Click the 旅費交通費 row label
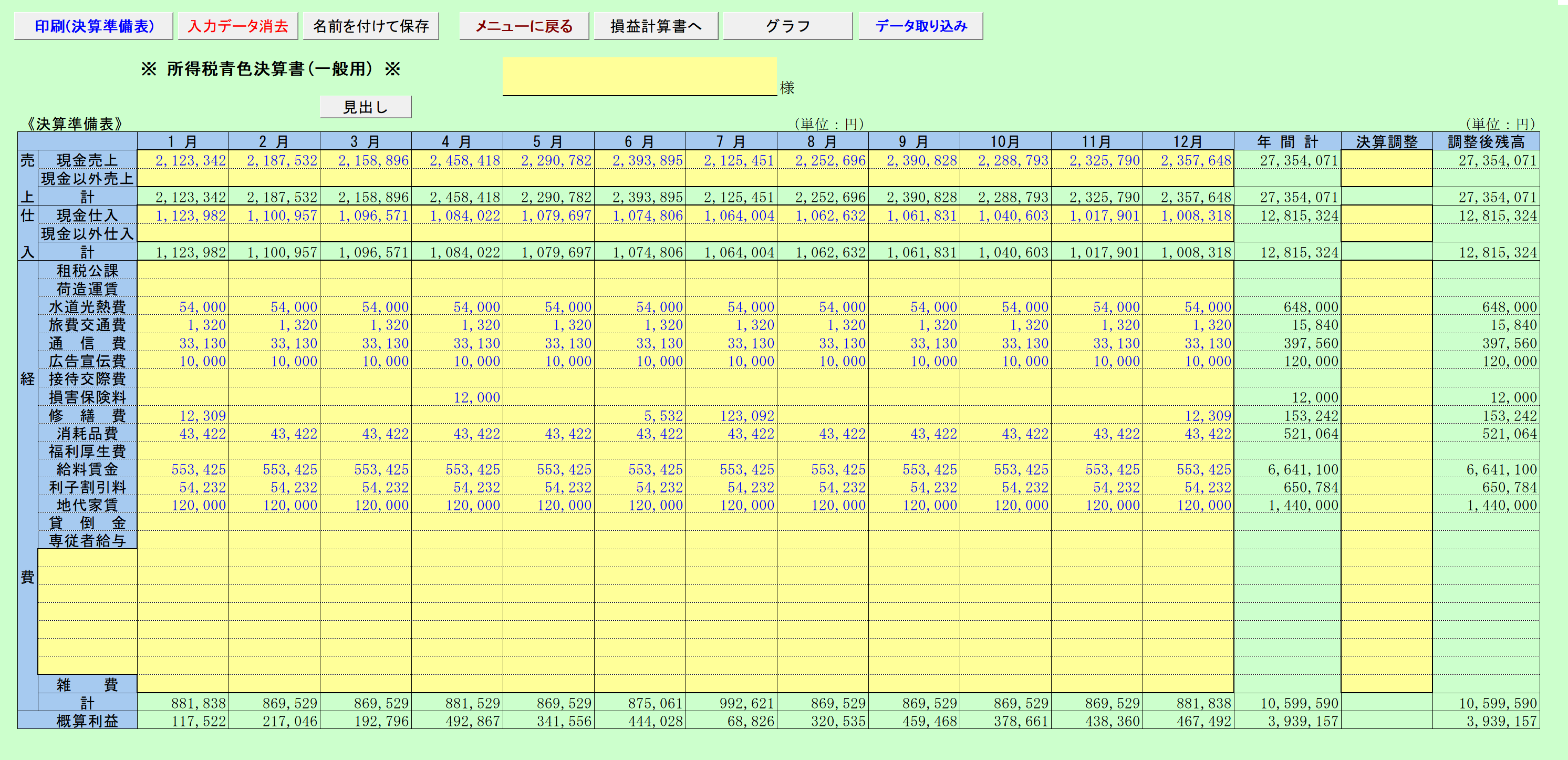 (x=88, y=325)
